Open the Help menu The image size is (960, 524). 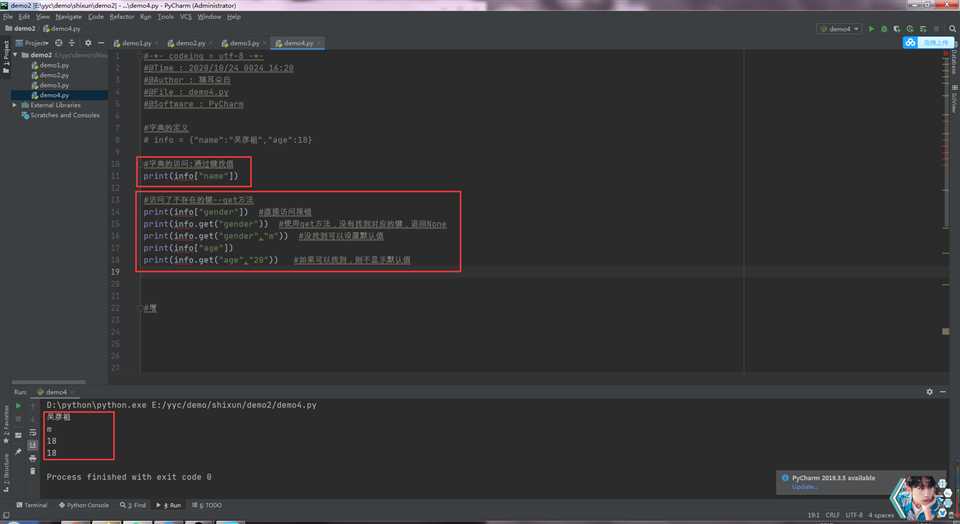pyautogui.click(x=234, y=17)
